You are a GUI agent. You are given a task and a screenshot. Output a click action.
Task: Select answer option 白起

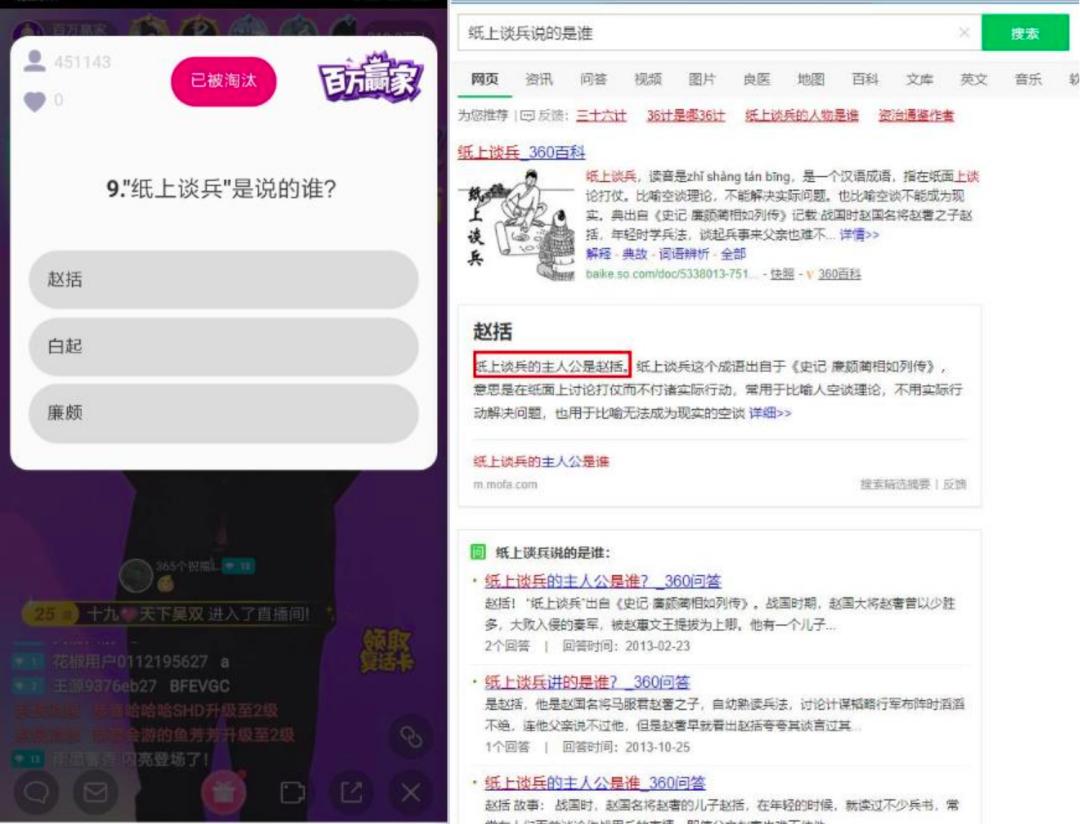[224, 347]
